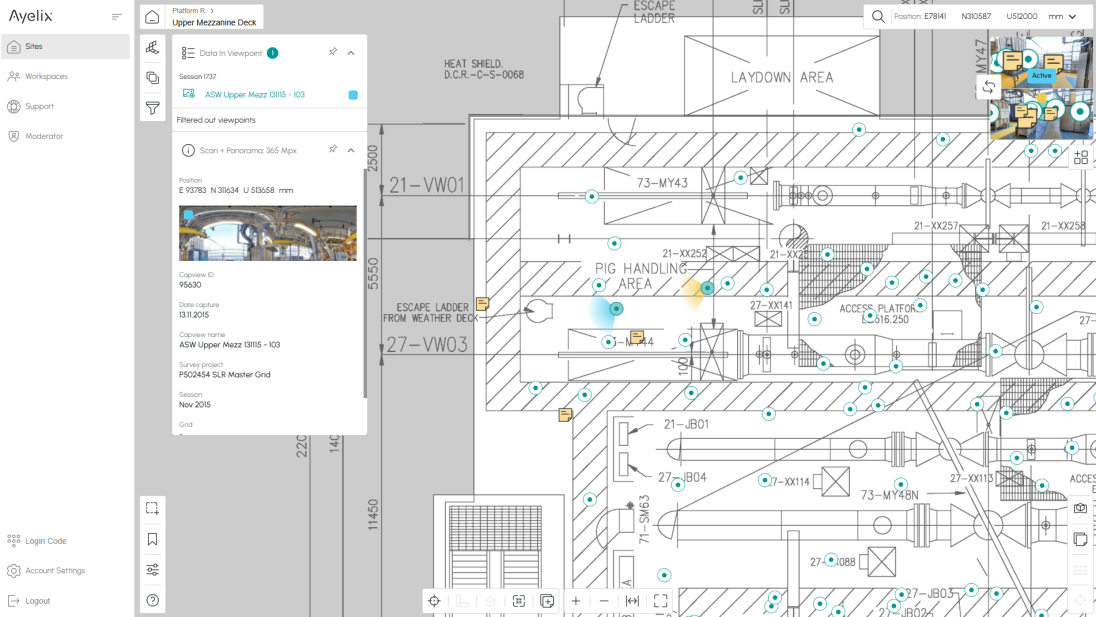Open the lower panorama preview thumbnail
This screenshot has height=617, width=1096.
pos(1041,114)
